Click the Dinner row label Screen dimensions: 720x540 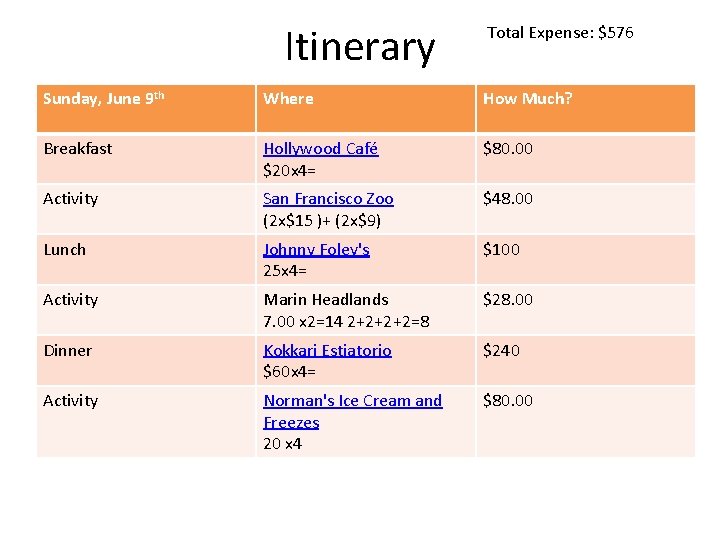[68, 351]
